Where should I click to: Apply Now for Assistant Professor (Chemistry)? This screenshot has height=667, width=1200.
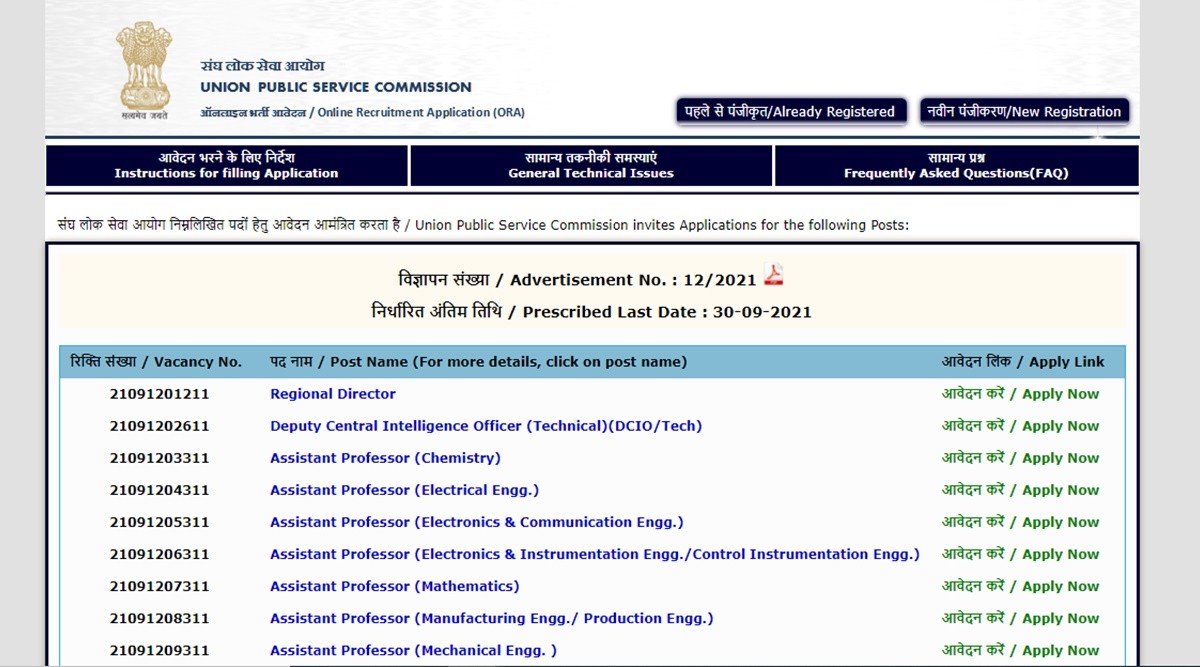coord(1020,458)
